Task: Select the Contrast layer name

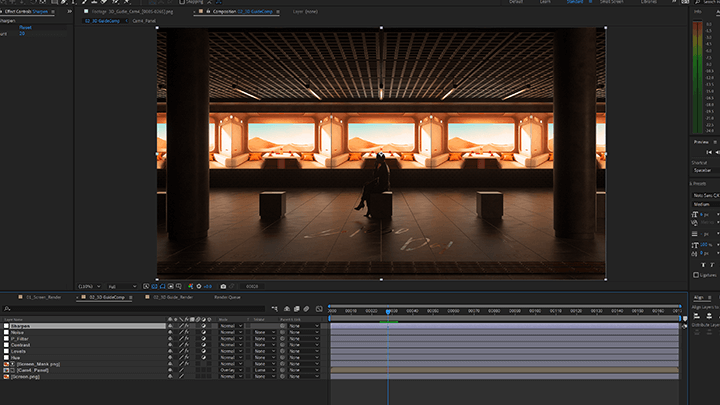Action: (21, 345)
